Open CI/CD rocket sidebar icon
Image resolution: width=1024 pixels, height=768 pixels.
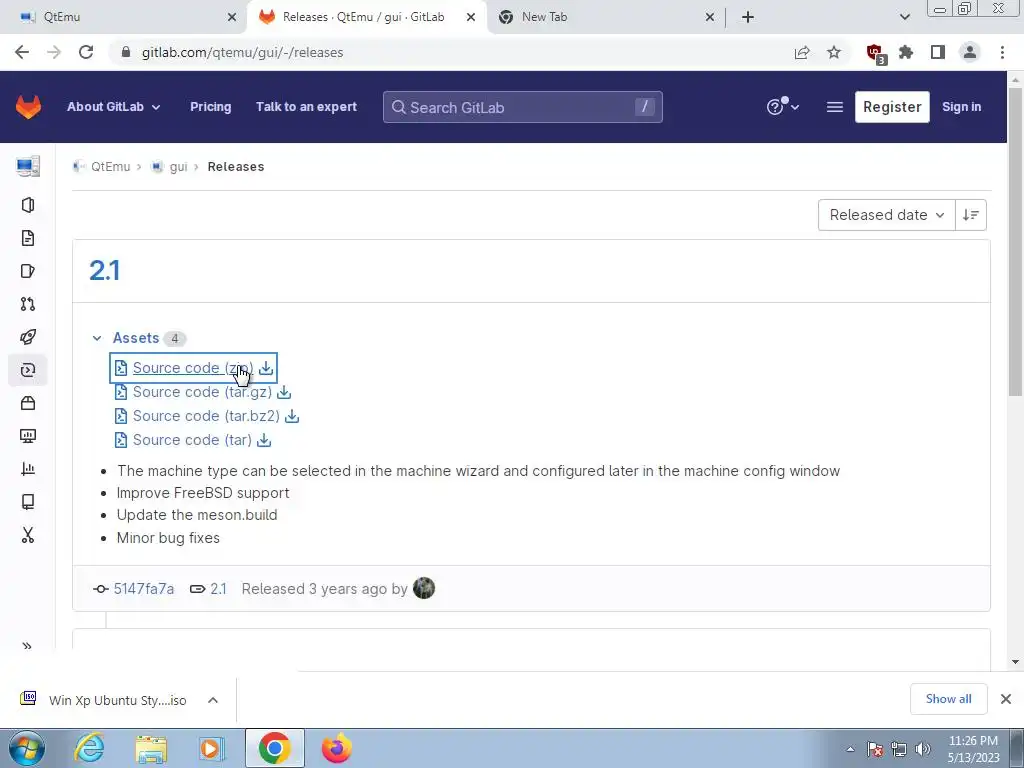[x=28, y=337]
